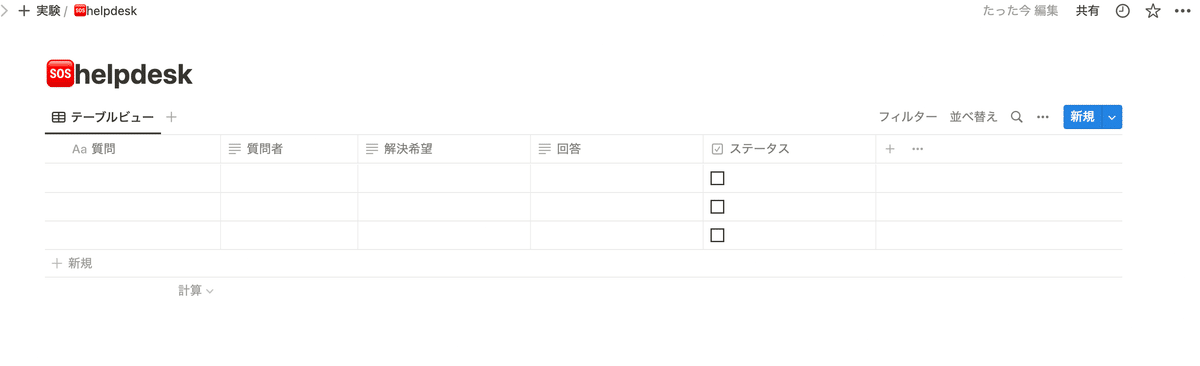Open the フィルター menu
1200x366 pixels.
tap(908, 117)
